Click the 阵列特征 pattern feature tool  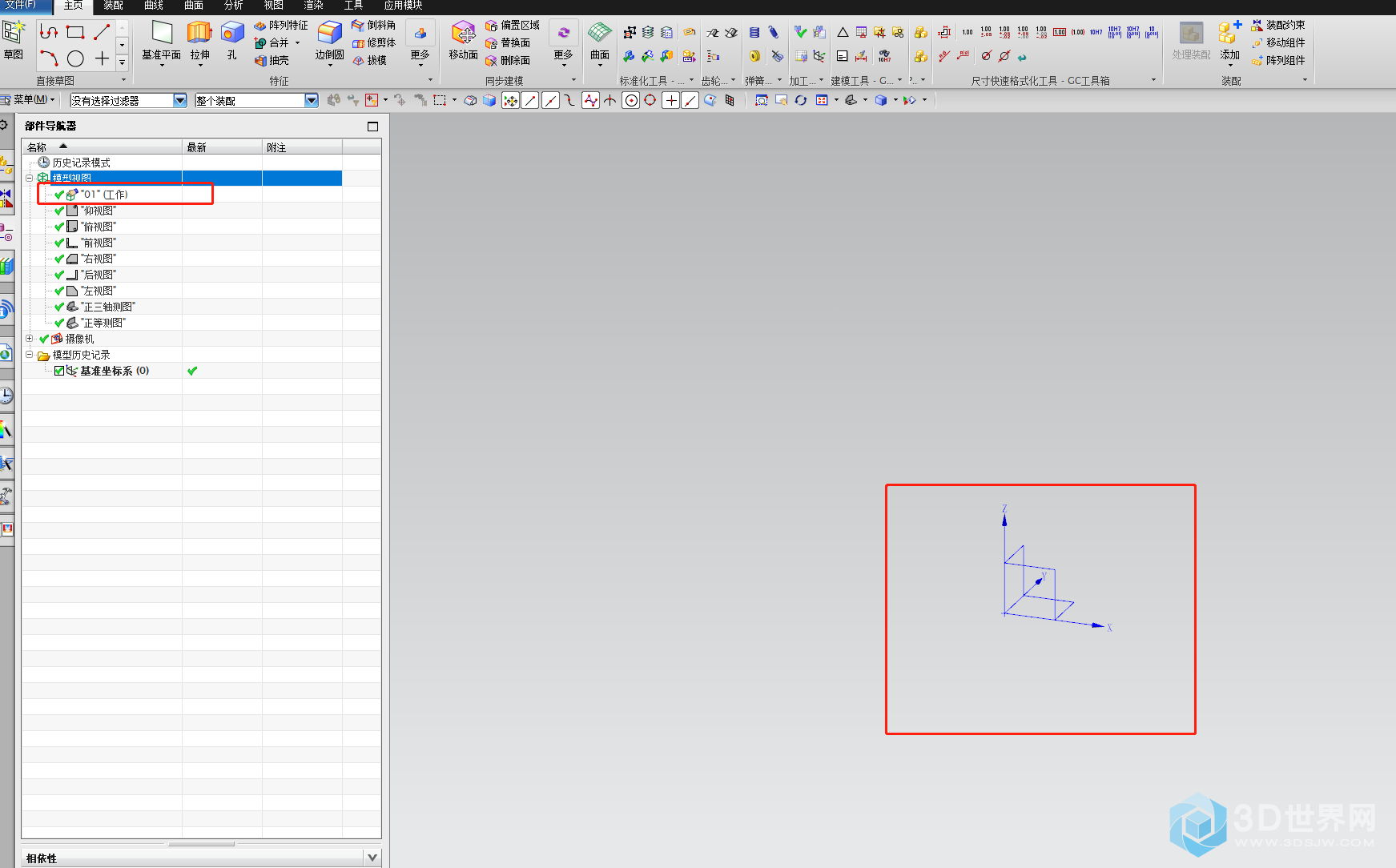(x=281, y=26)
